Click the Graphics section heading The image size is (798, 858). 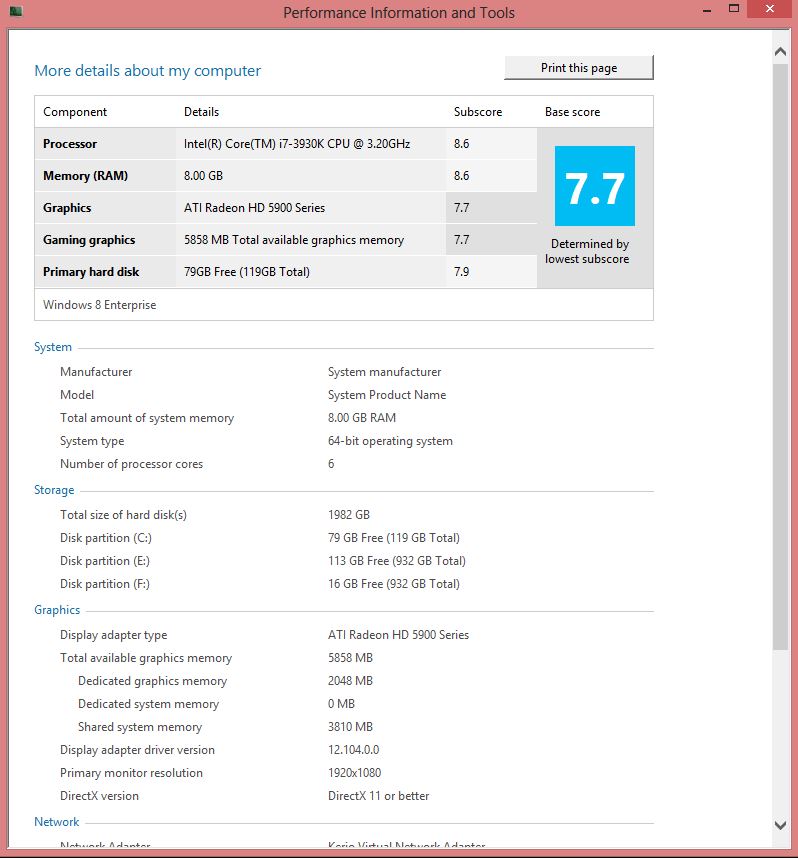(x=57, y=610)
